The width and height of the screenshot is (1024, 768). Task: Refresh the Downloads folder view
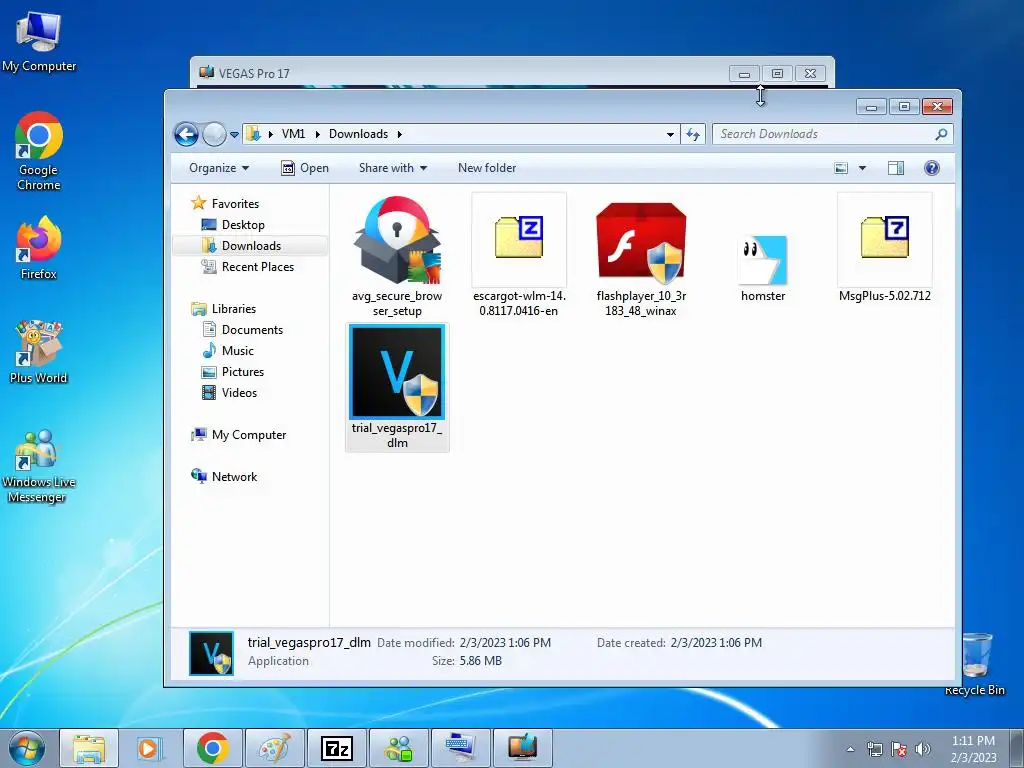[692, 135]
